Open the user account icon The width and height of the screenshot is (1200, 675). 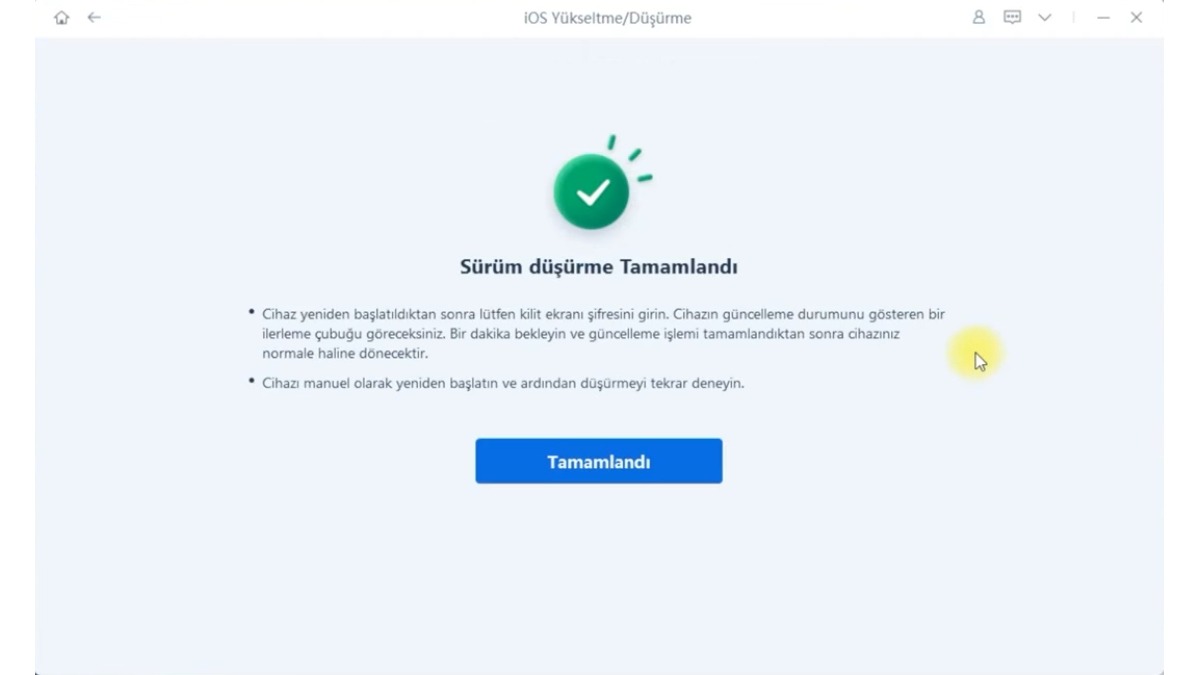click(x=980, y=18)
